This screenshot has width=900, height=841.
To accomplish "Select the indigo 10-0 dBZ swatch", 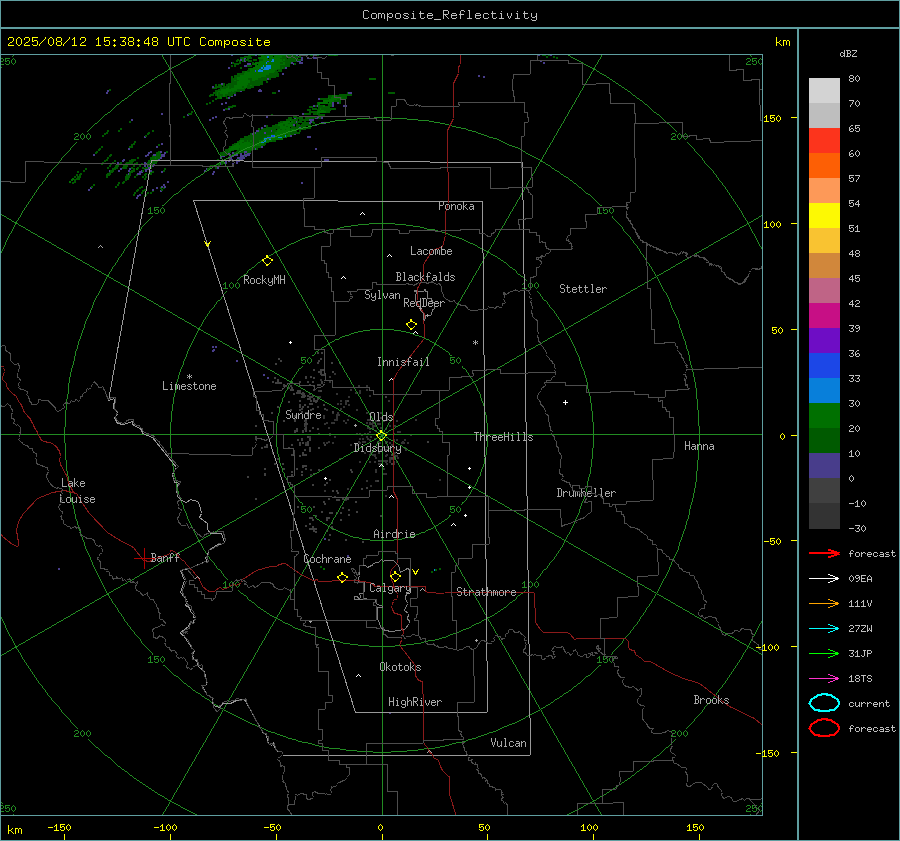I will pos(824,466).
